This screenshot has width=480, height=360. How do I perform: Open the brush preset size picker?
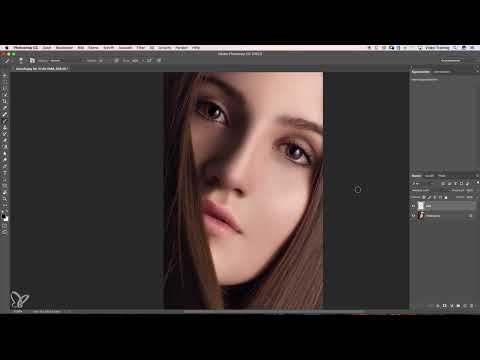[x=21, y=61]
